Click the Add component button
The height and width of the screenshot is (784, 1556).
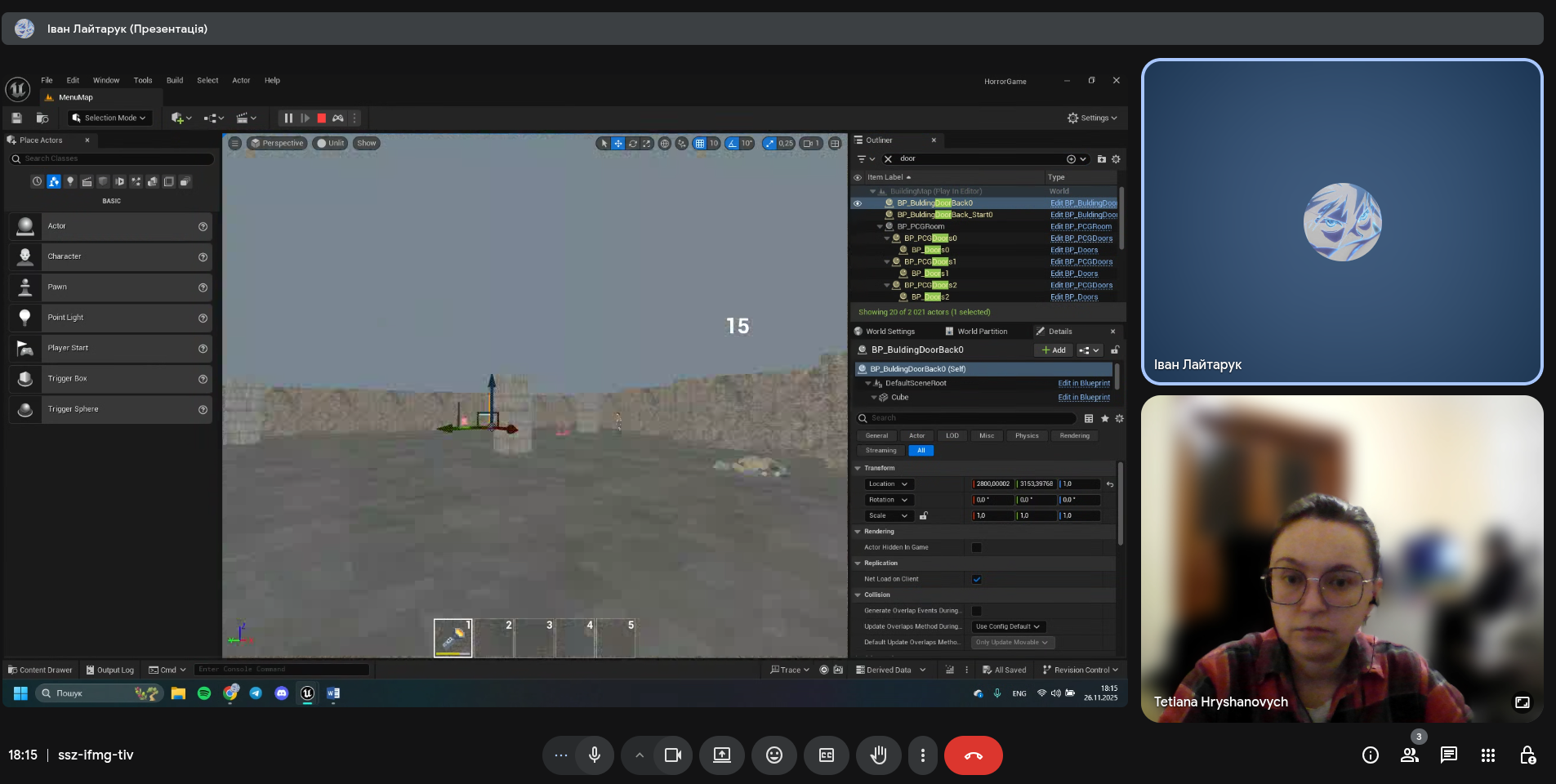point(1054,350)
